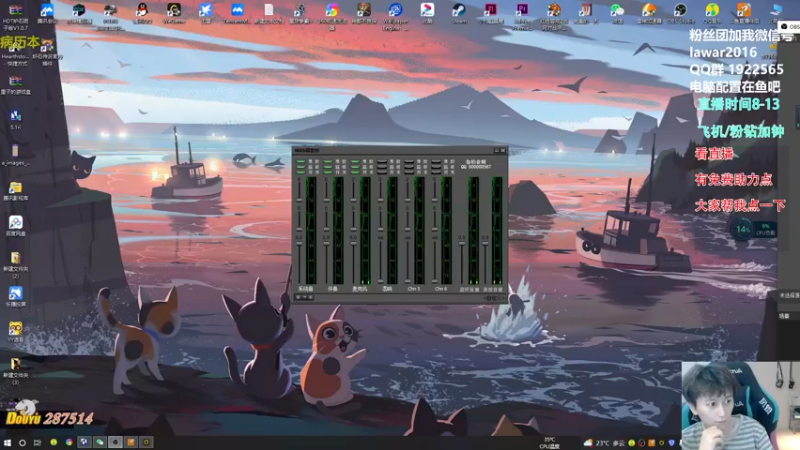This screenshot has width=800, height=450.
Task: Open the Wallpaper Engine desktop shortcut
Action: click(395, 10)
